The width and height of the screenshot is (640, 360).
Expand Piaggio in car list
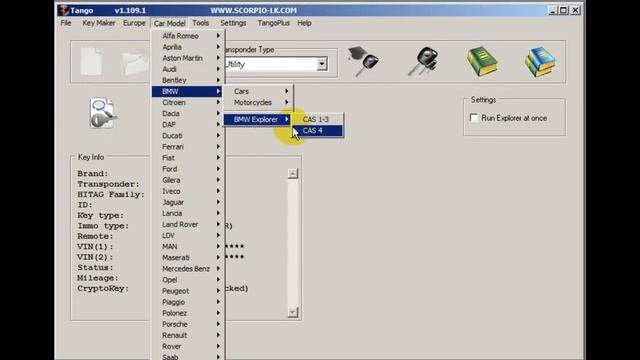coord(188,302)
